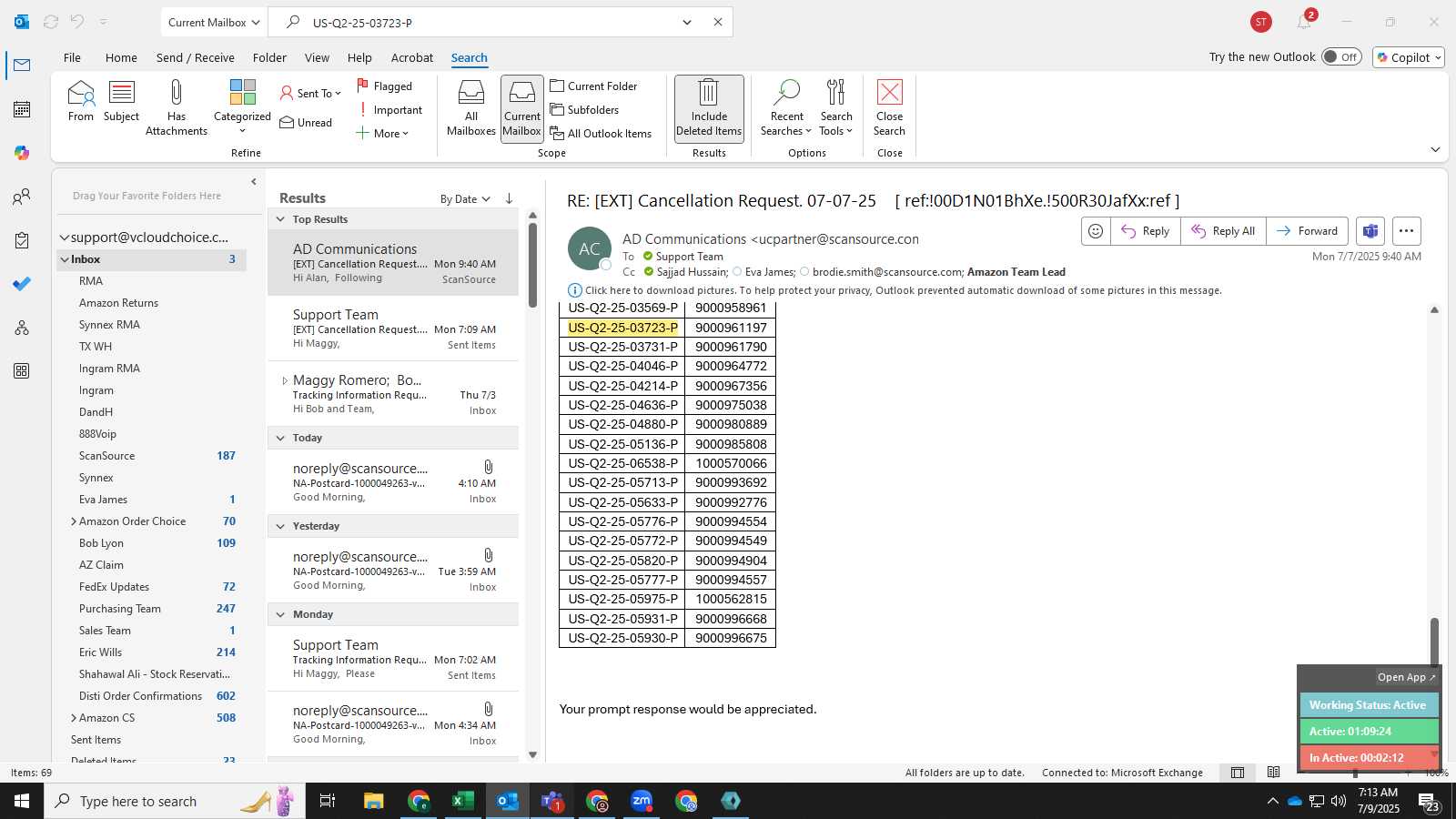
Task: Filter search results by From sender
Action: tap(80, 101)
